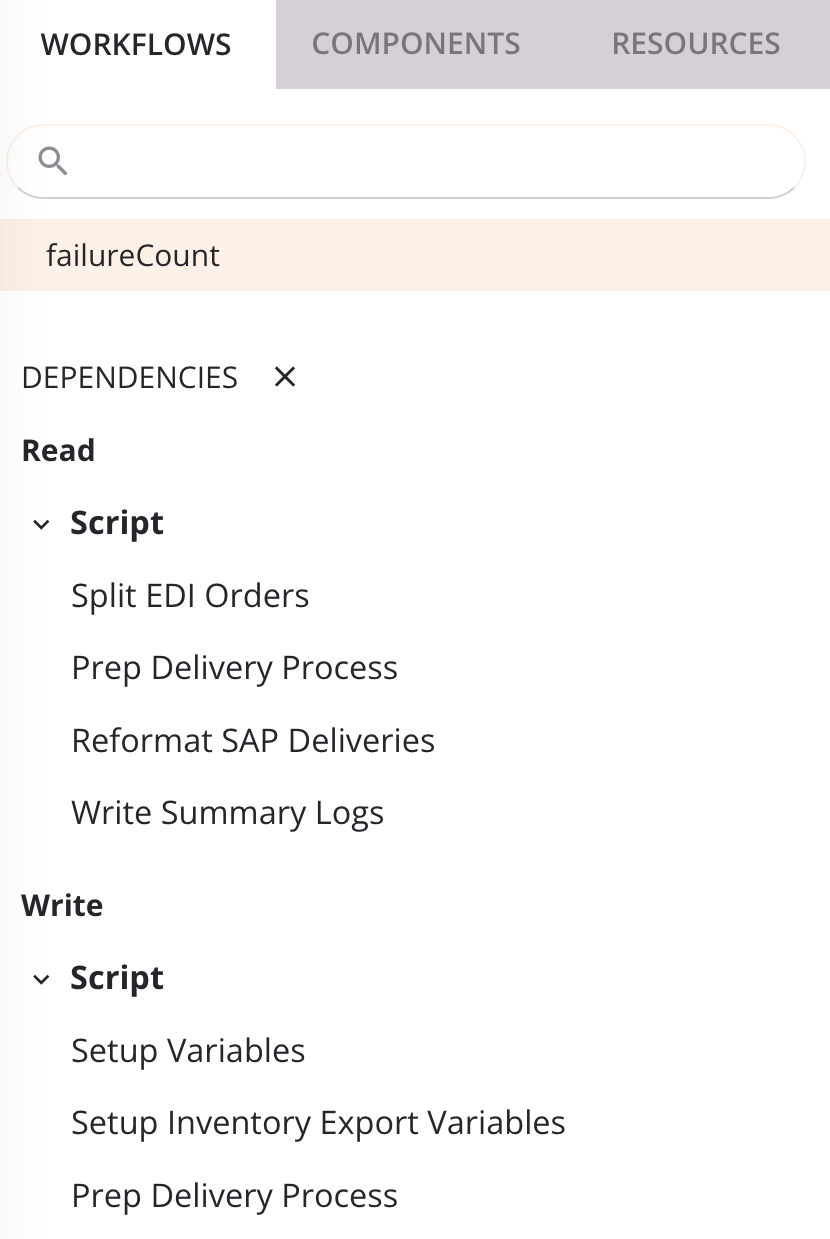
Task: Select the failureCount variable
Action: [x=133, y=255]
